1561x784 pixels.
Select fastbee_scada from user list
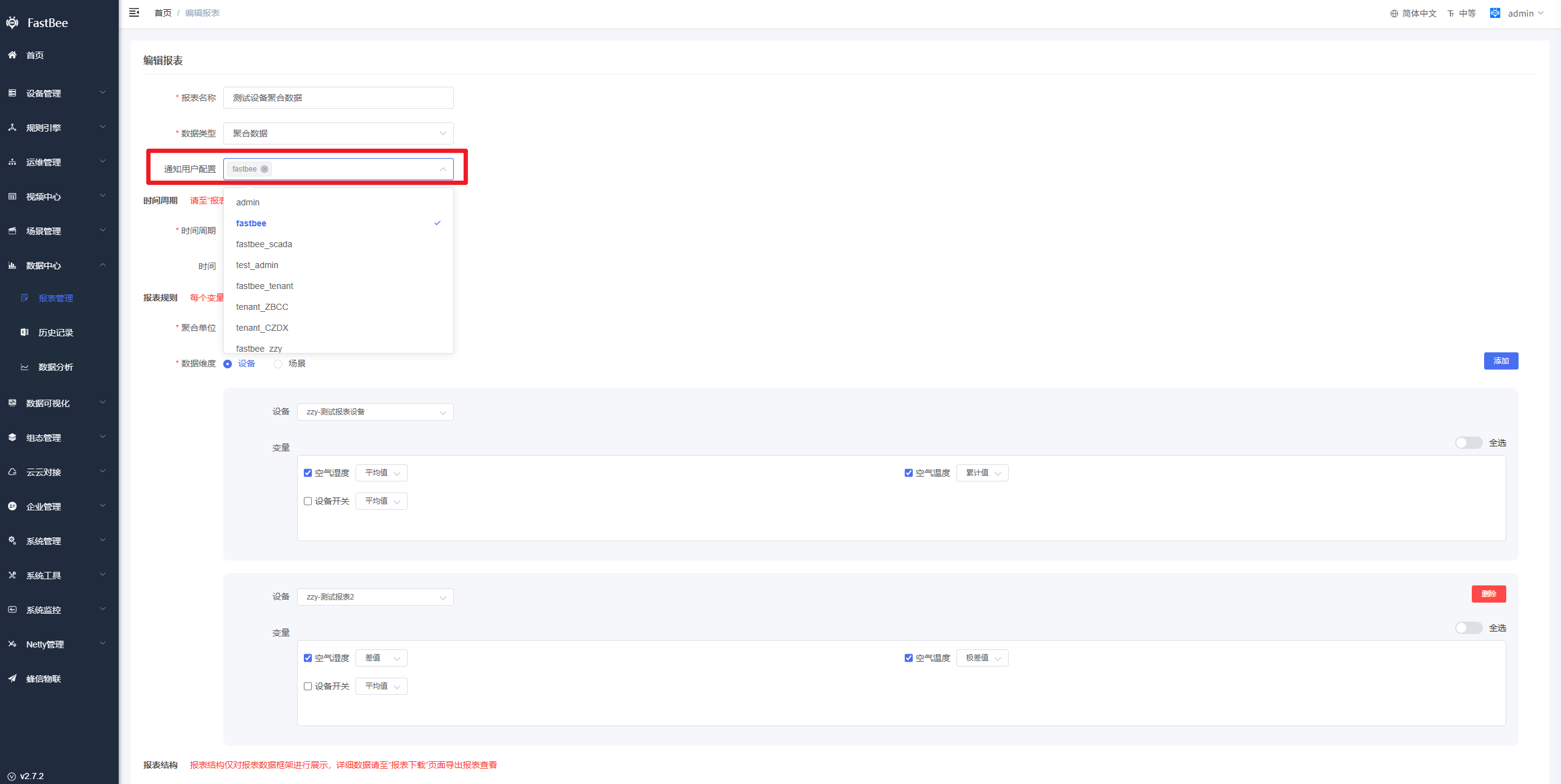264,244
